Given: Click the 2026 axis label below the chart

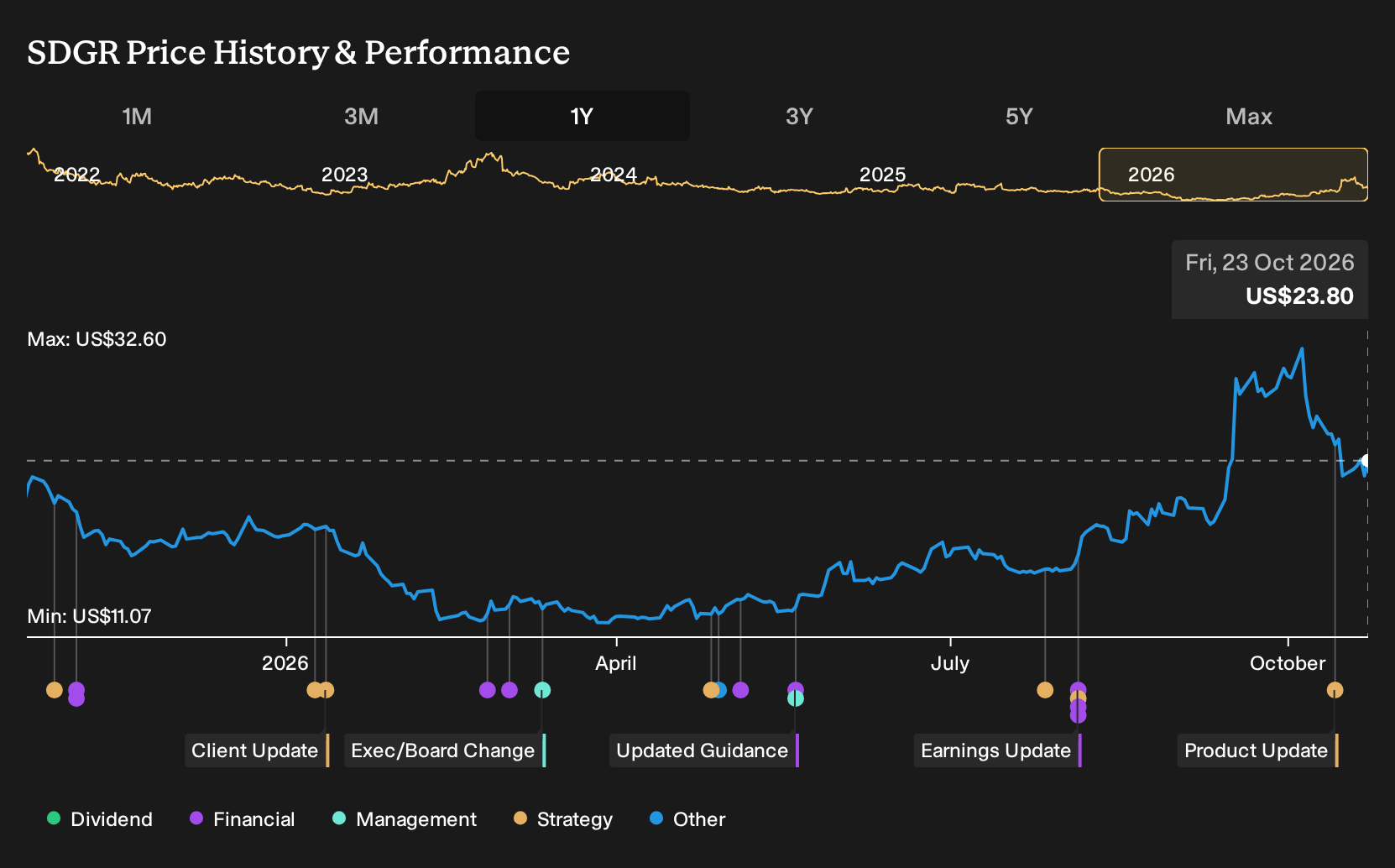Looking at the screenshot, I should [x=285, y=663].
